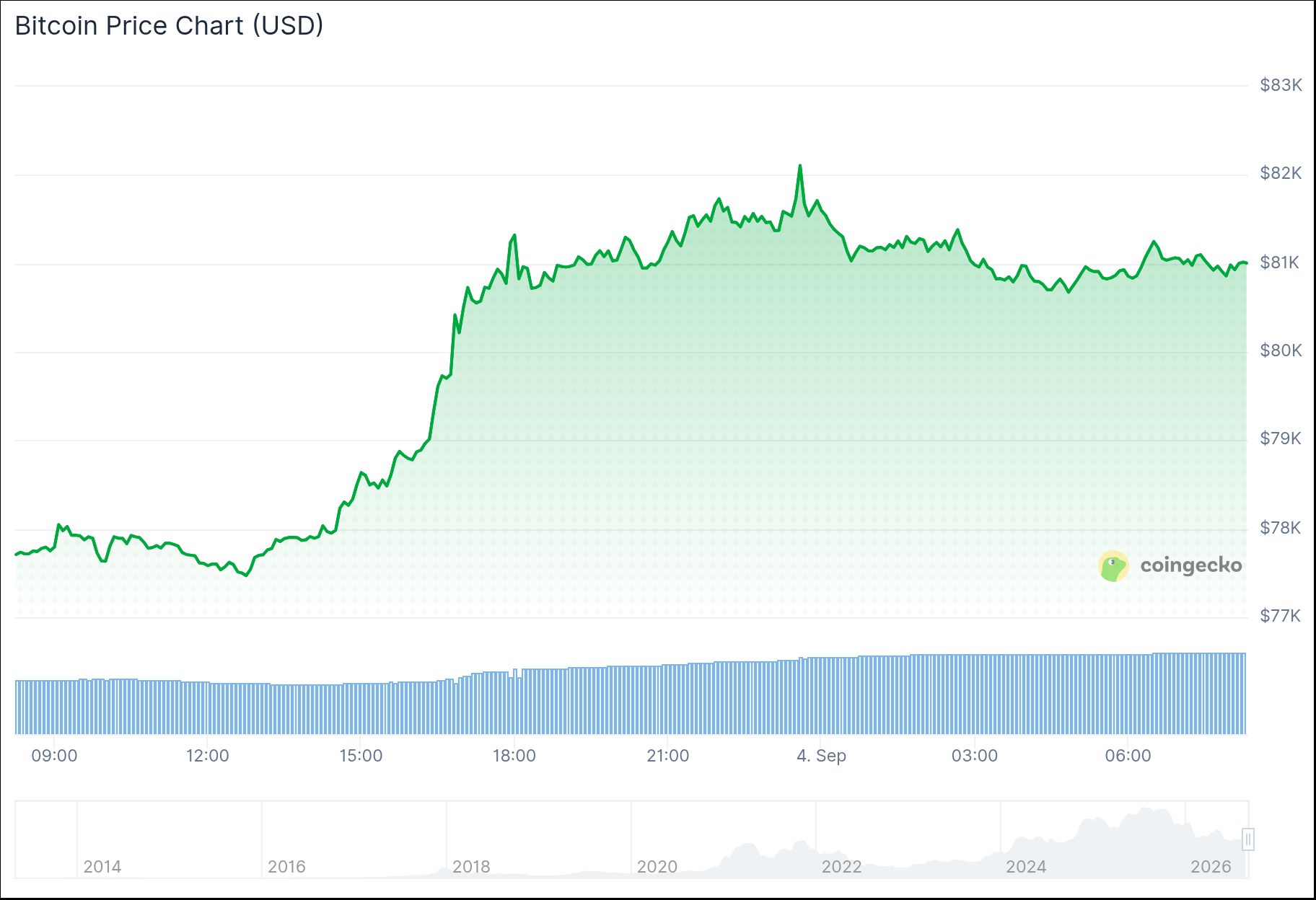This screenshot has width=1316, height=900.
Task: Click the 4. Sep date label
Action: pos(821,756)
